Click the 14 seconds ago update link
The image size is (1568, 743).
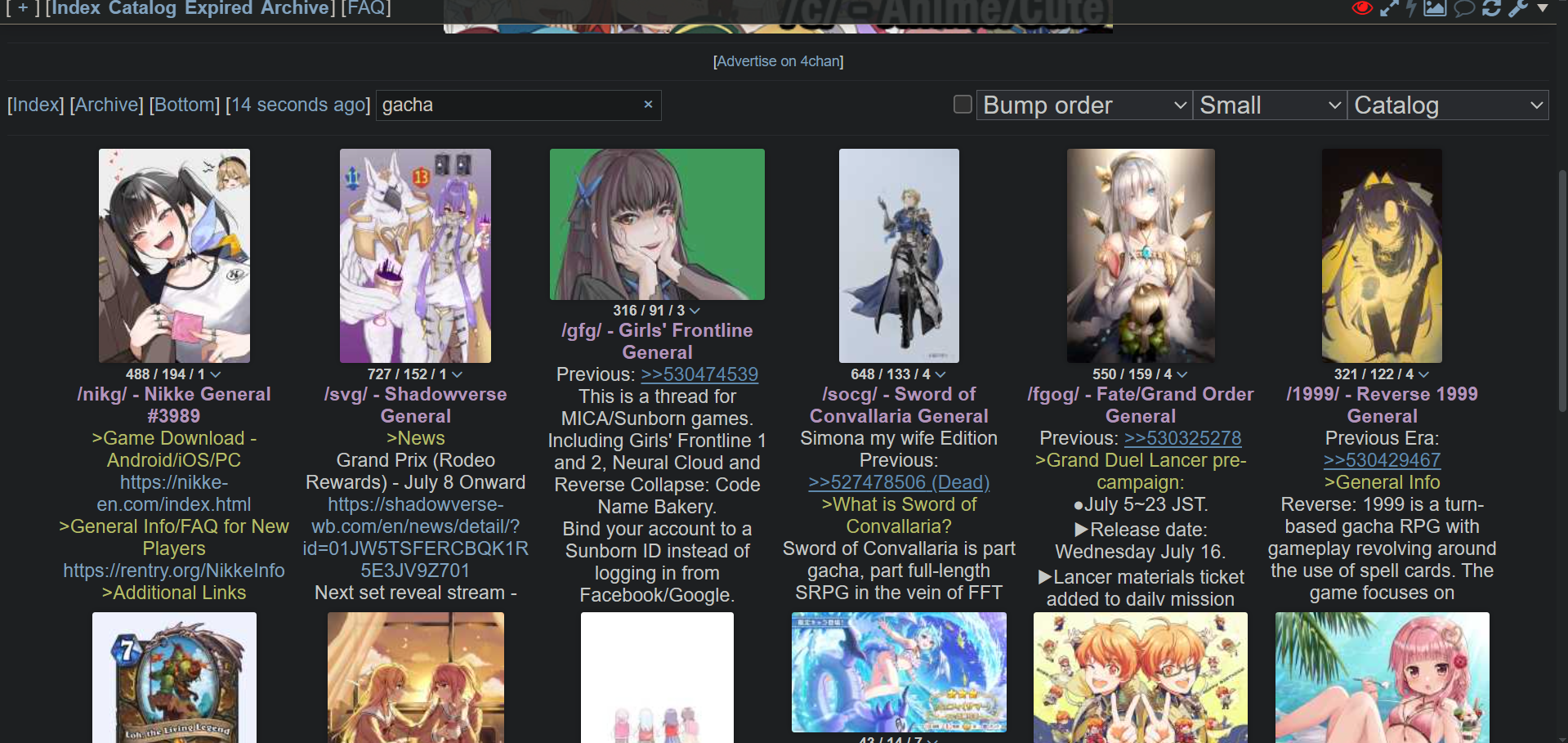tap(297, 105)
